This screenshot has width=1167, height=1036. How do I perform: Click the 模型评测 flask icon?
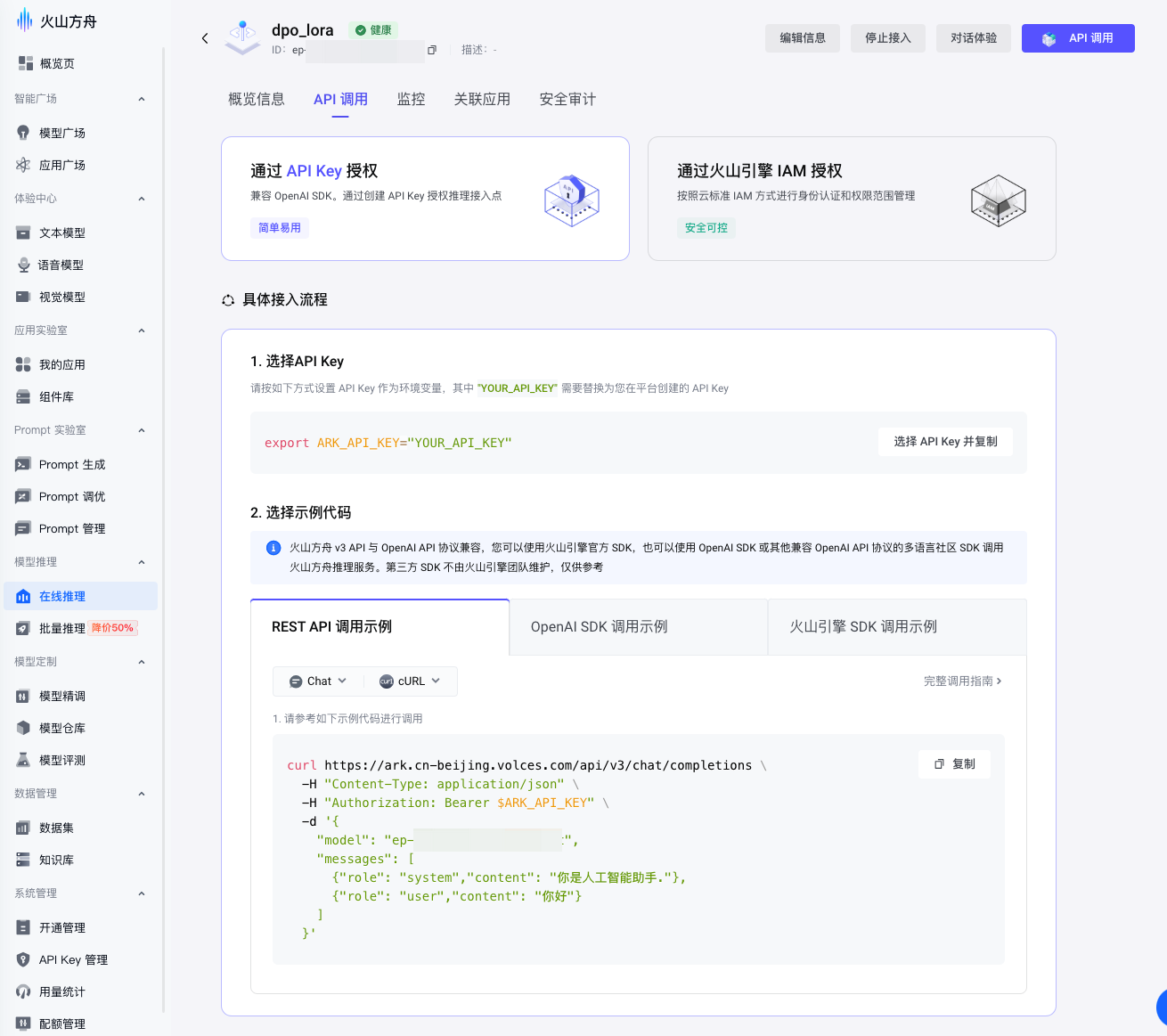point(23,760)
